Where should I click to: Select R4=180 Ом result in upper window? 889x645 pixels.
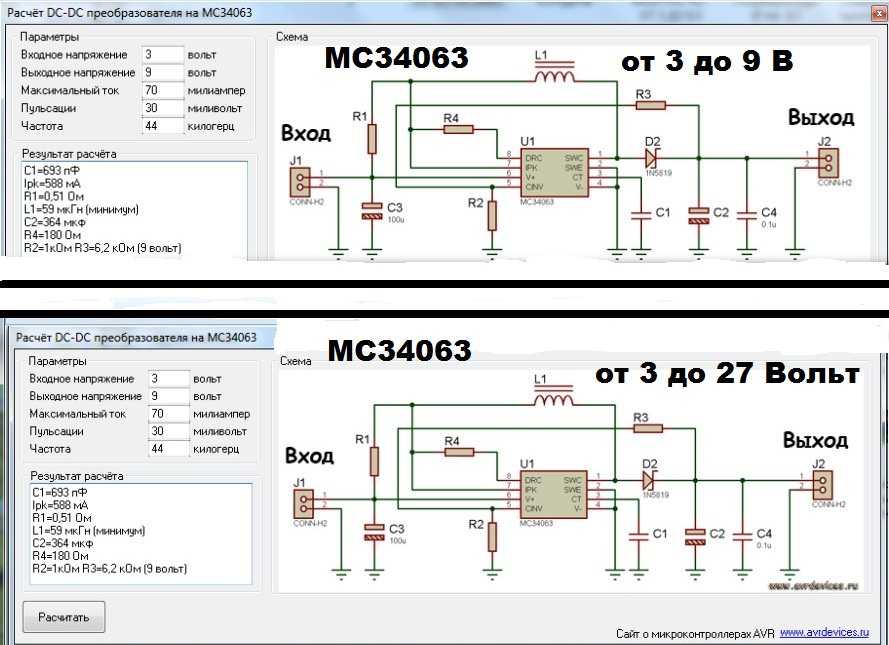(52, 235)
